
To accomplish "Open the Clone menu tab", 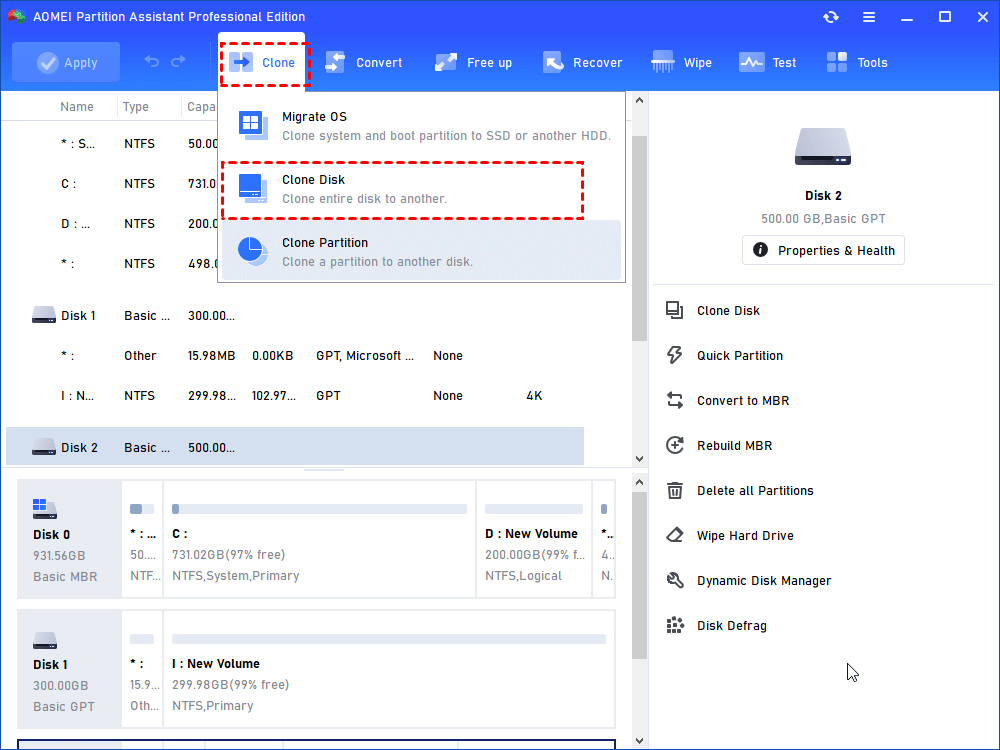I will click(x=262, y=62).
